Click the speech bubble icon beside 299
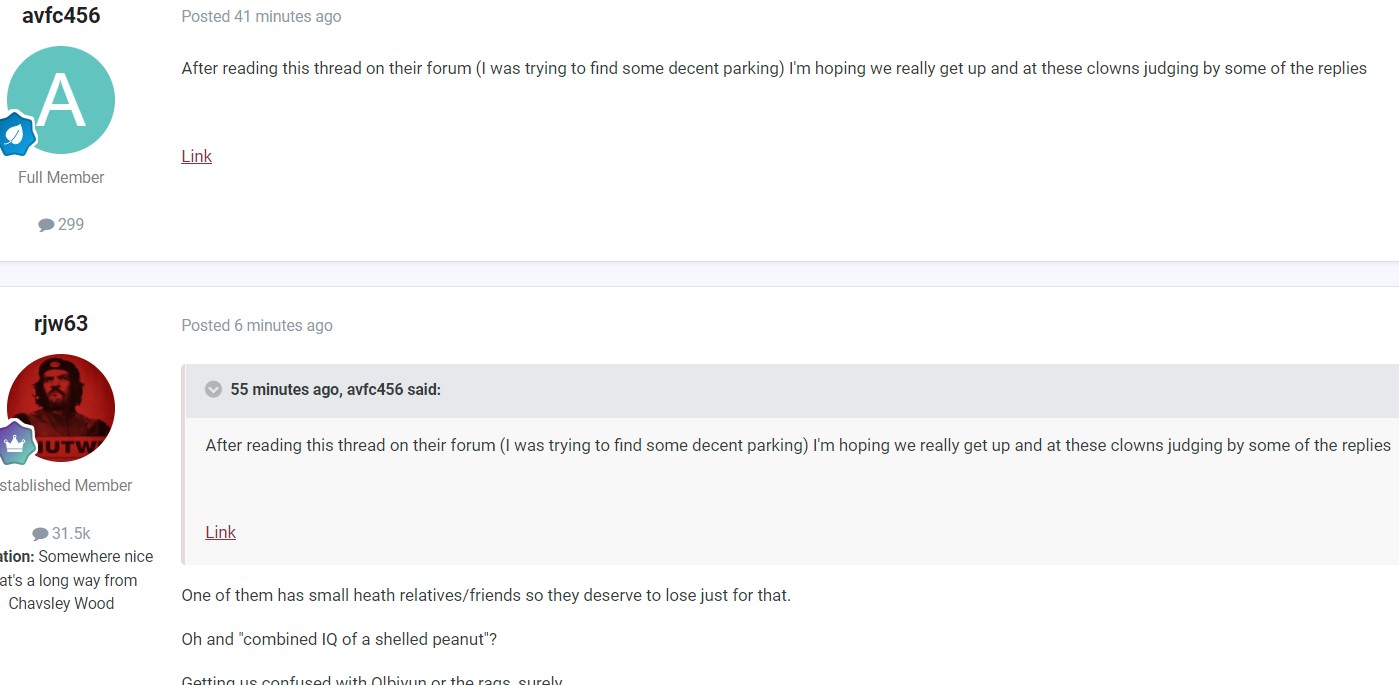 [x=46, y=225]
